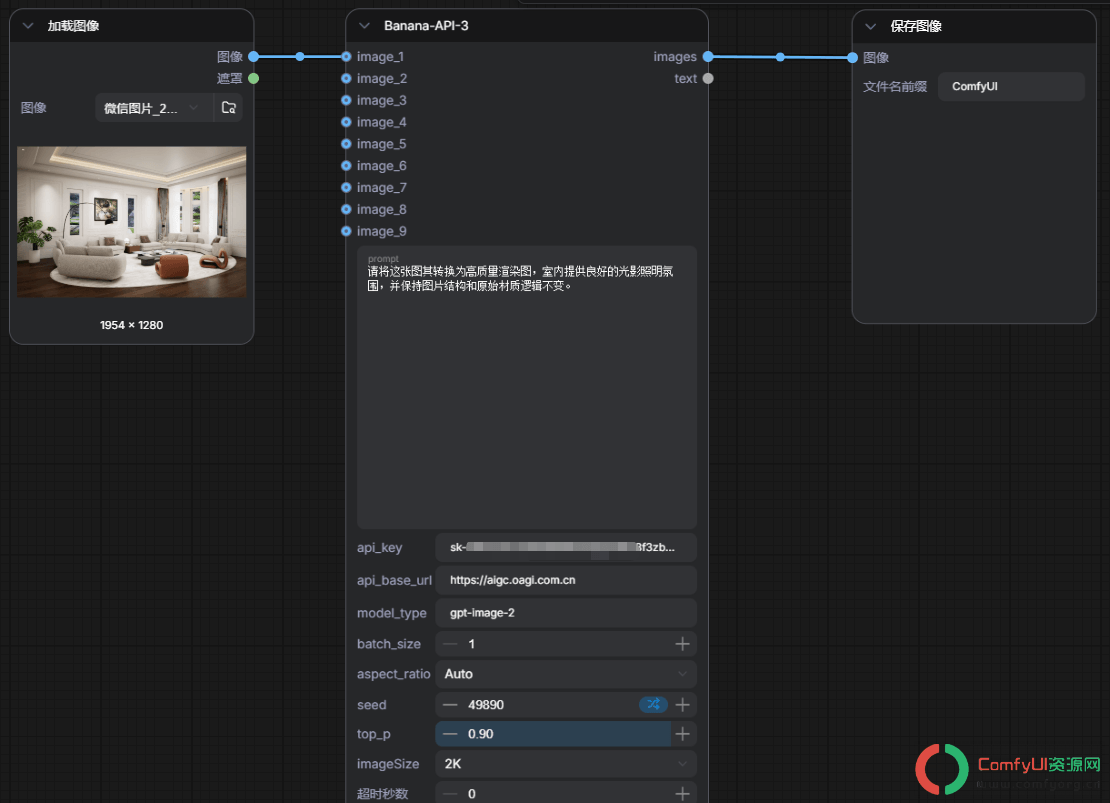The width and height of the screenshot is (1110, 803).
Task: Open the aspect_ratio Auto dropdown
Action: pos(566,674)
